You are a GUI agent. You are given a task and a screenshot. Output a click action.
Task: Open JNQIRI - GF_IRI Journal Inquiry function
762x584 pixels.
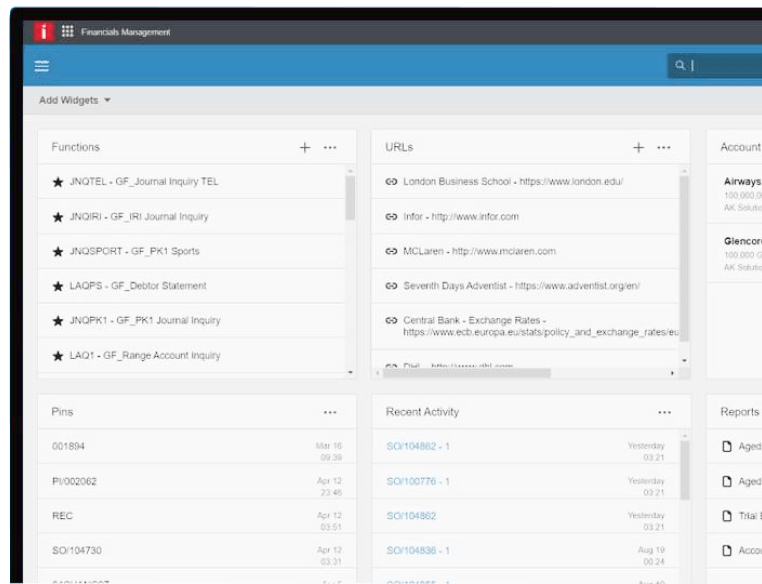coord(139,217)
